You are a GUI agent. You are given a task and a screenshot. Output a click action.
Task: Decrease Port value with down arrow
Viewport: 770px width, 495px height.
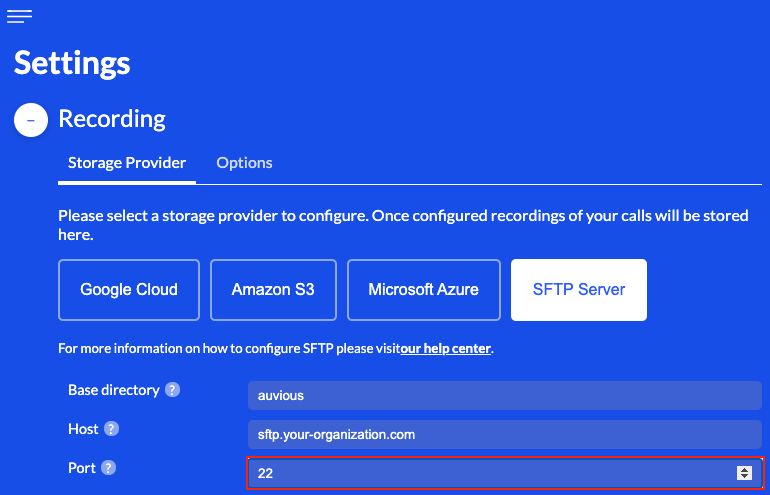click(744, 477)
